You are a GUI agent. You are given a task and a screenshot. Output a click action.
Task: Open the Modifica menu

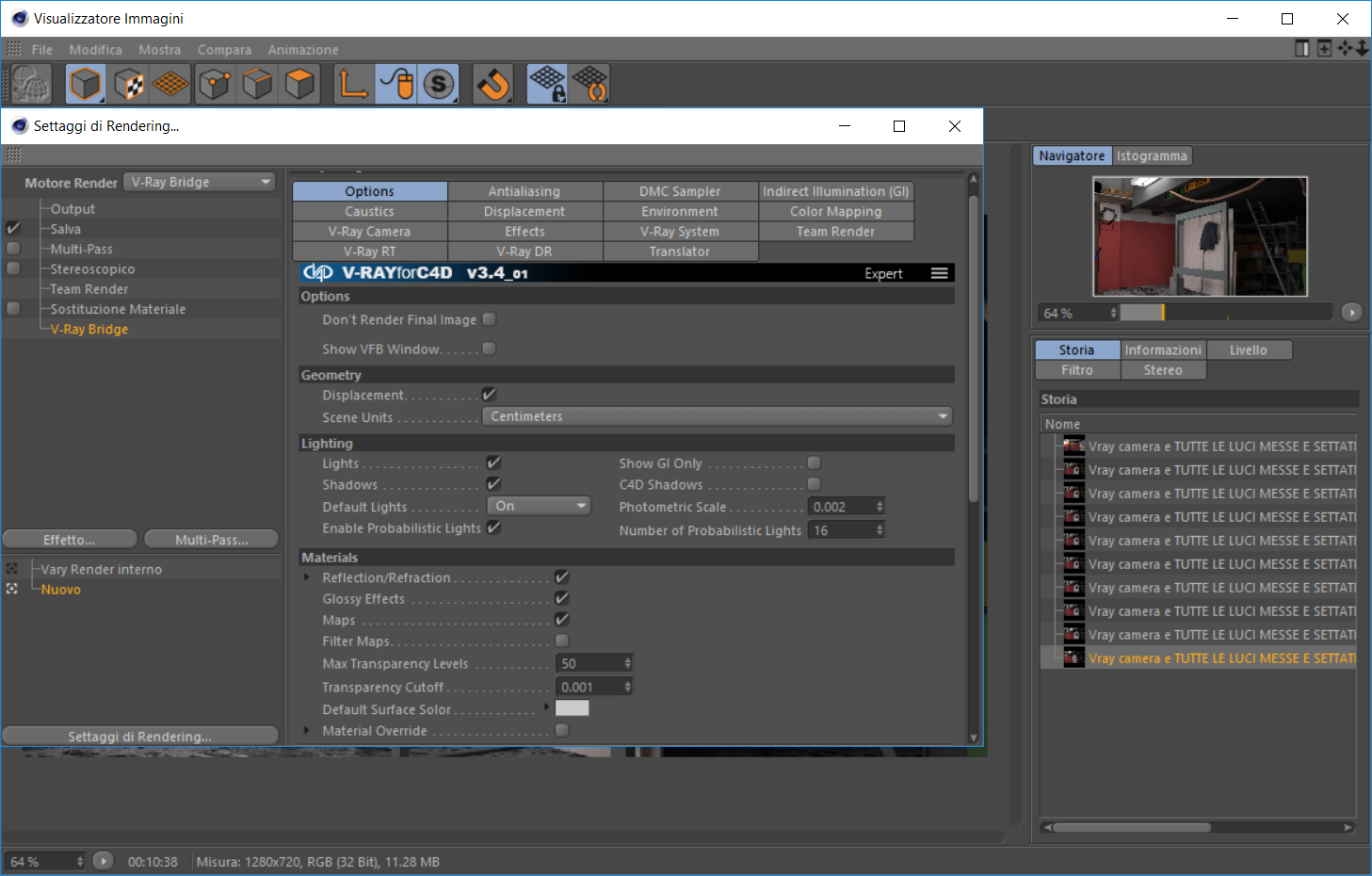[95, 49]
